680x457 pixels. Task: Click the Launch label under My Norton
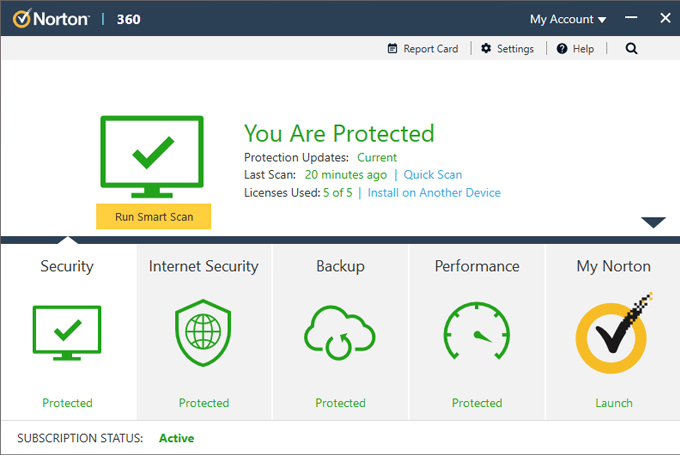(613, 403)
